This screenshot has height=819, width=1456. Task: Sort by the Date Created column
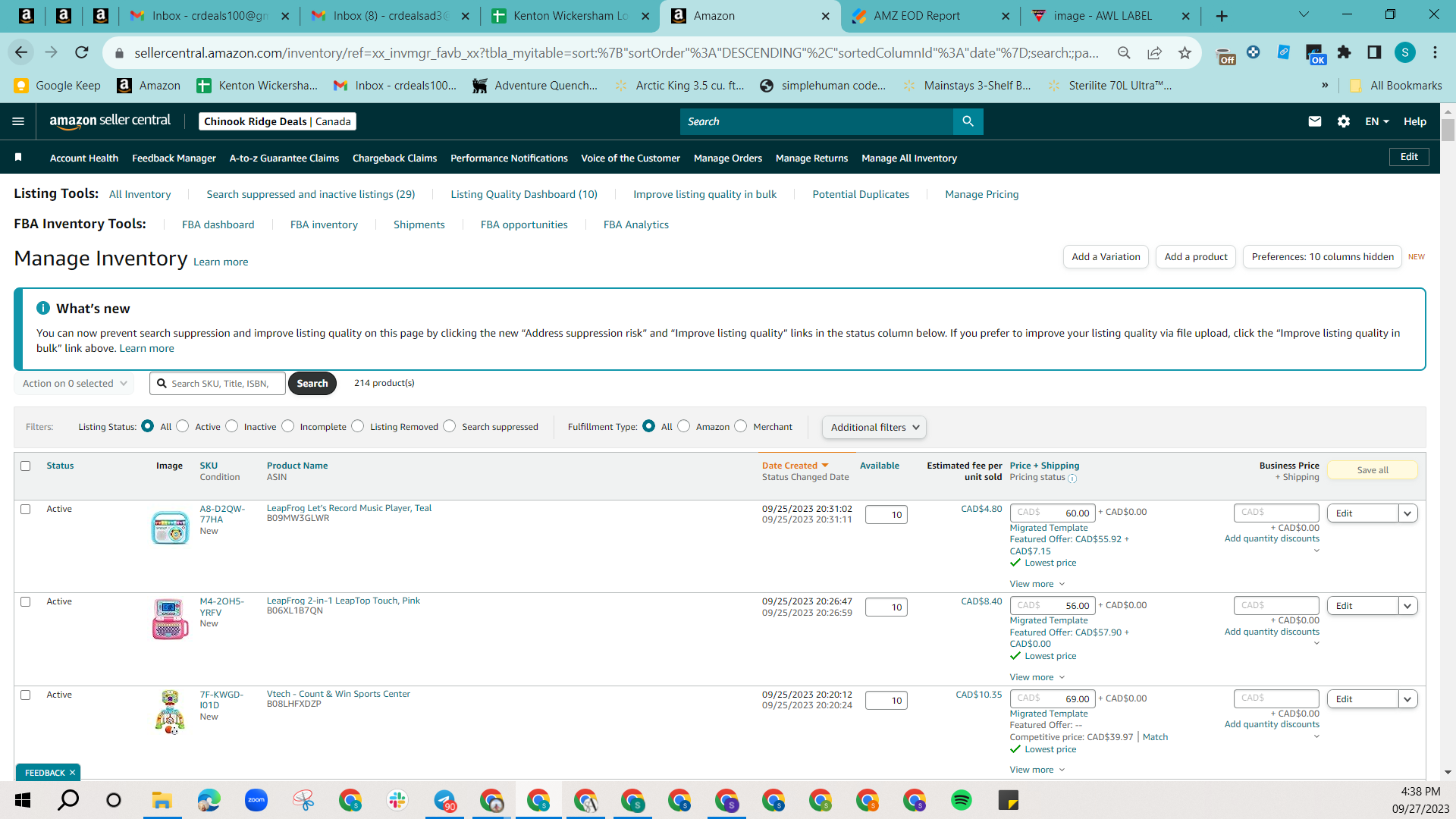tap(795, 466)
